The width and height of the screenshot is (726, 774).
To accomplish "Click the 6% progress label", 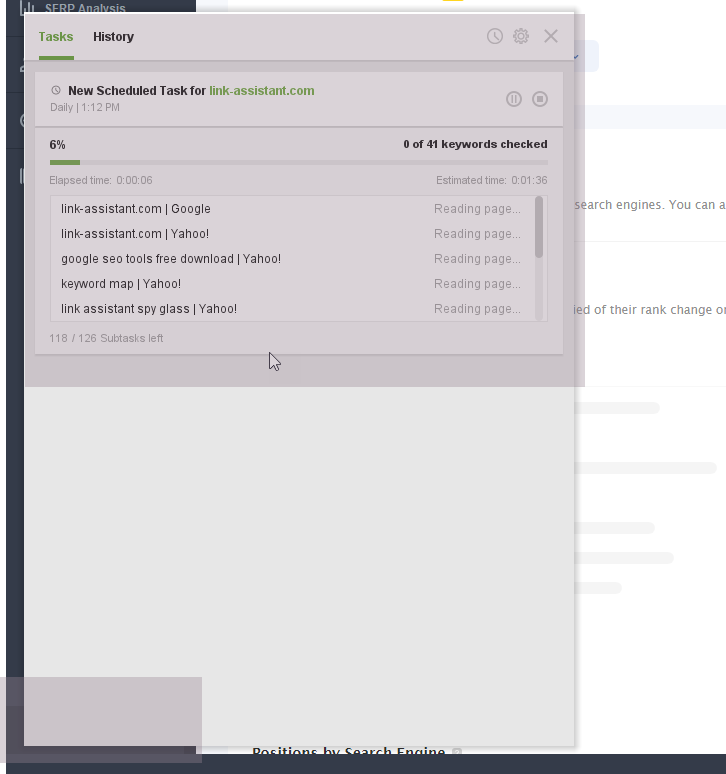I will click(57, 145).
